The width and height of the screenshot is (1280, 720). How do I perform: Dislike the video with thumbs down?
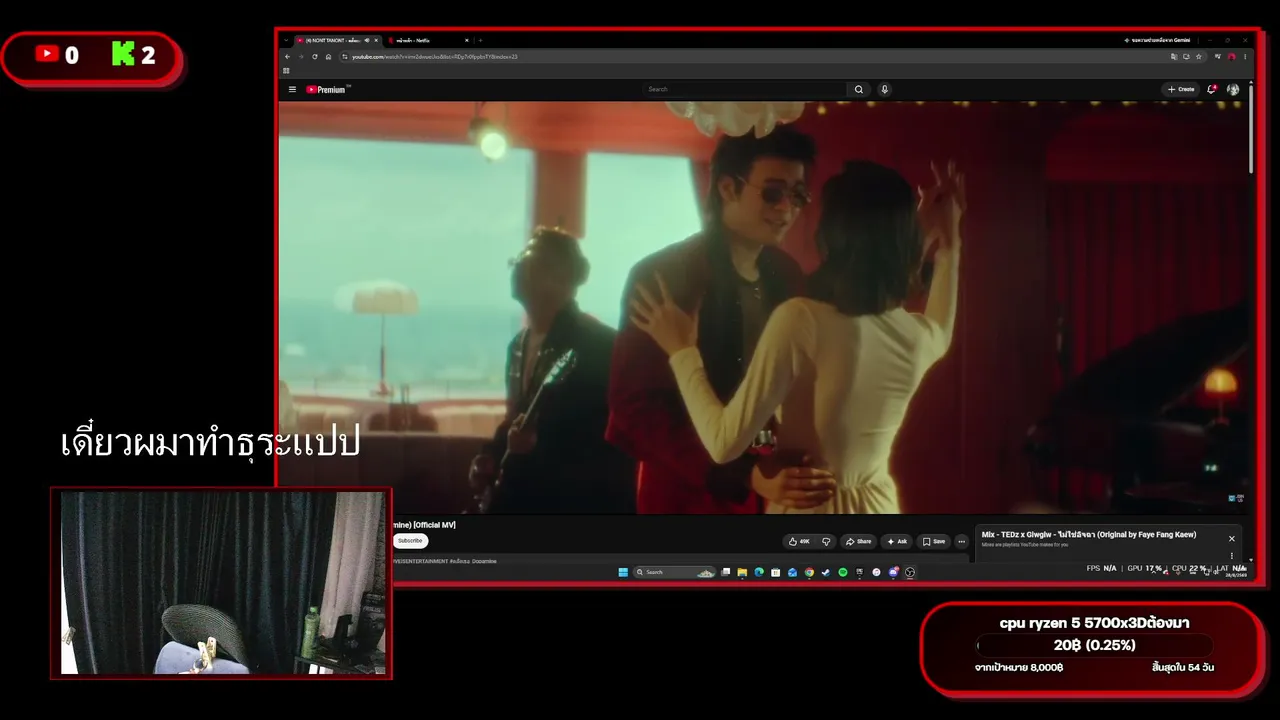[826, 541]
